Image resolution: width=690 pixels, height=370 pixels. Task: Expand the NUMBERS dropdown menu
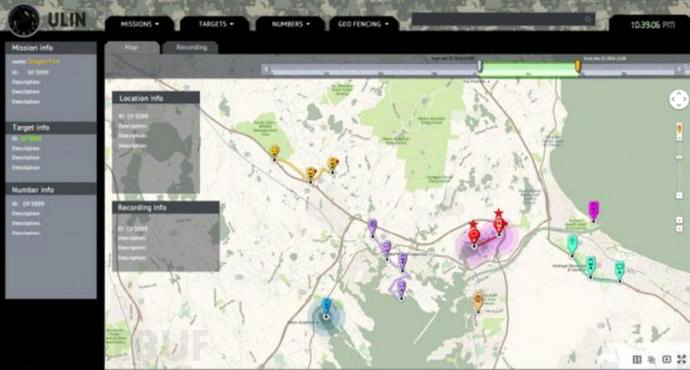pos(290,24)
